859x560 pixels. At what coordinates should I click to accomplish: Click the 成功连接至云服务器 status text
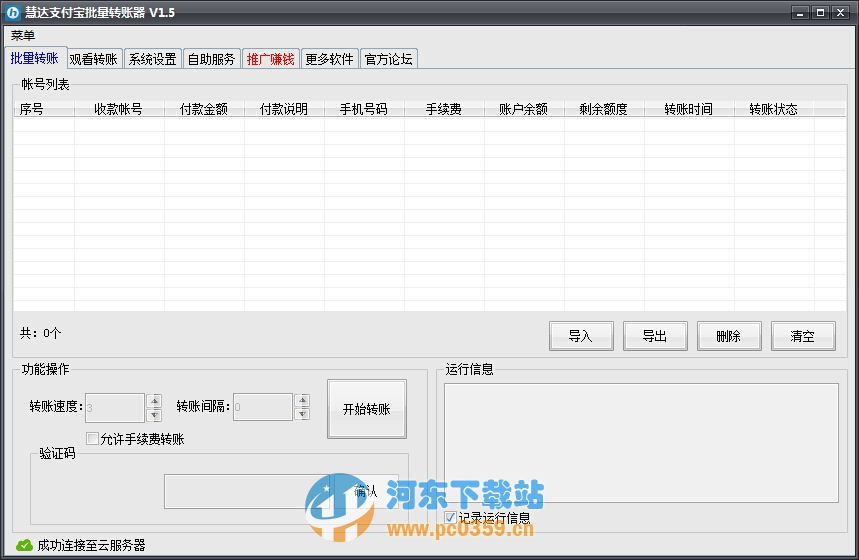coord(91,545)
